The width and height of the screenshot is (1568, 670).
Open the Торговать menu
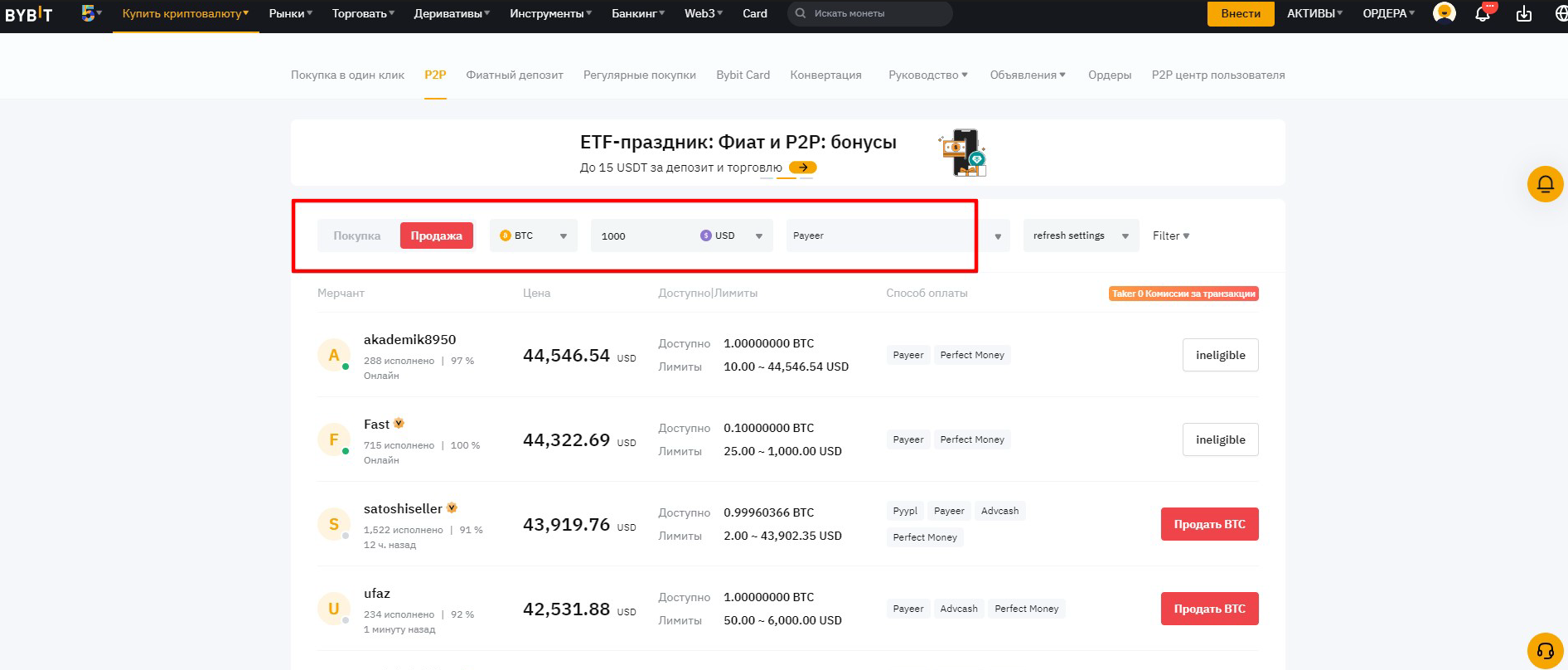click(363, 13)
